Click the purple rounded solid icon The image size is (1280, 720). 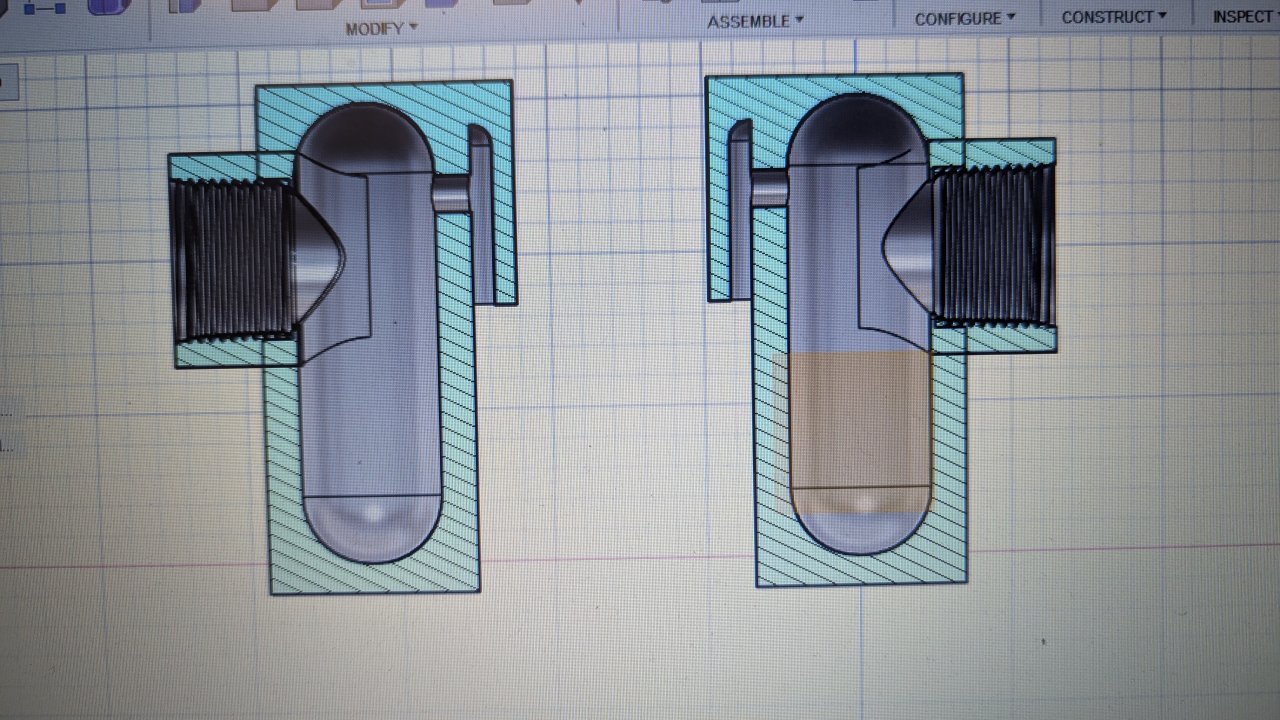[103, 6]
